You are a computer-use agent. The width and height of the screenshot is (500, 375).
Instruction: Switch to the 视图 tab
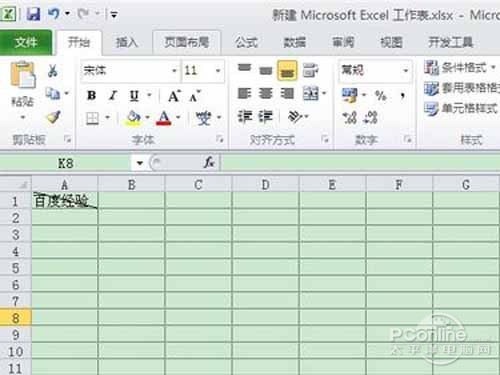tap(391, 42)
